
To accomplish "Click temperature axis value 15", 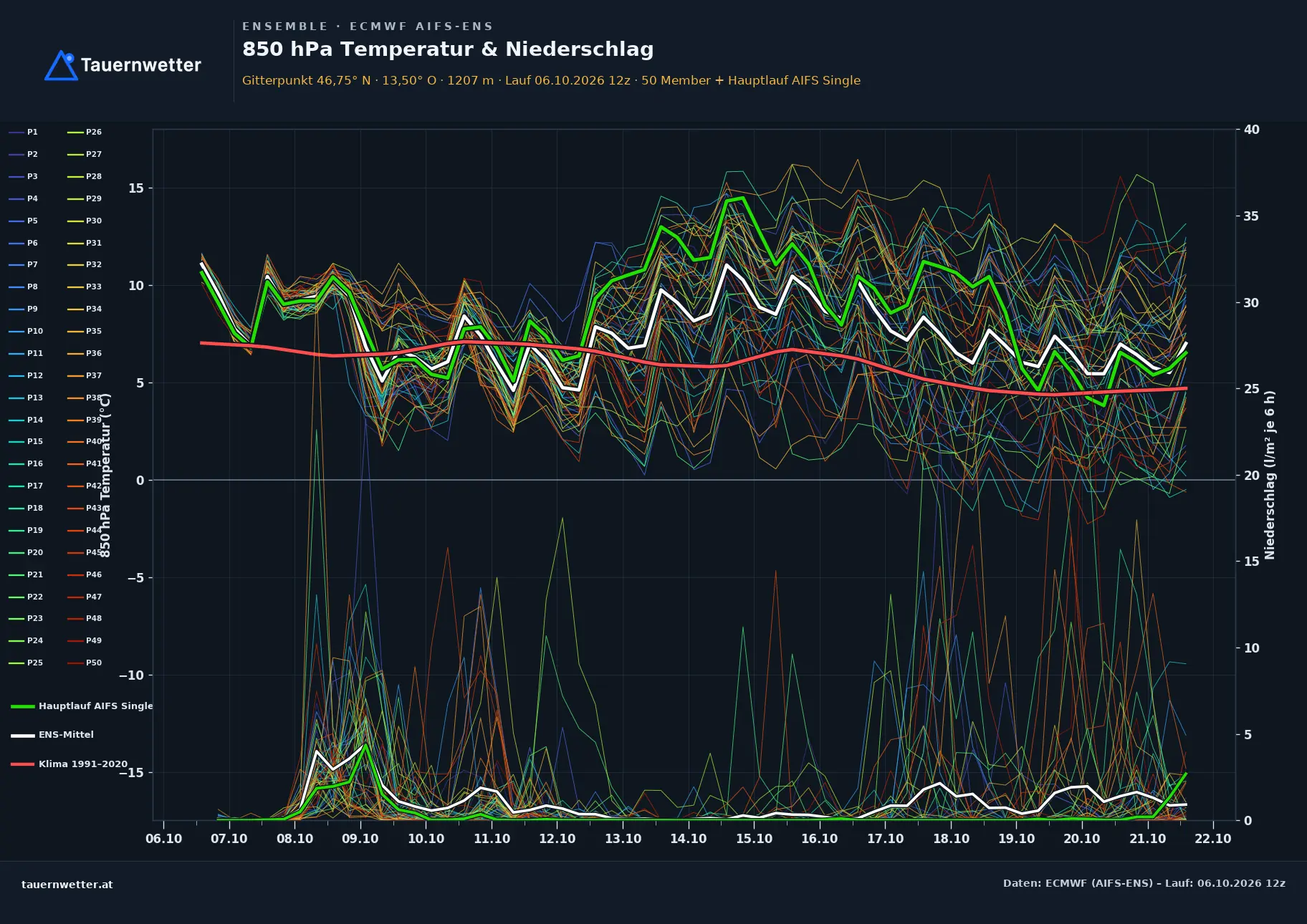I will [136, 188].
